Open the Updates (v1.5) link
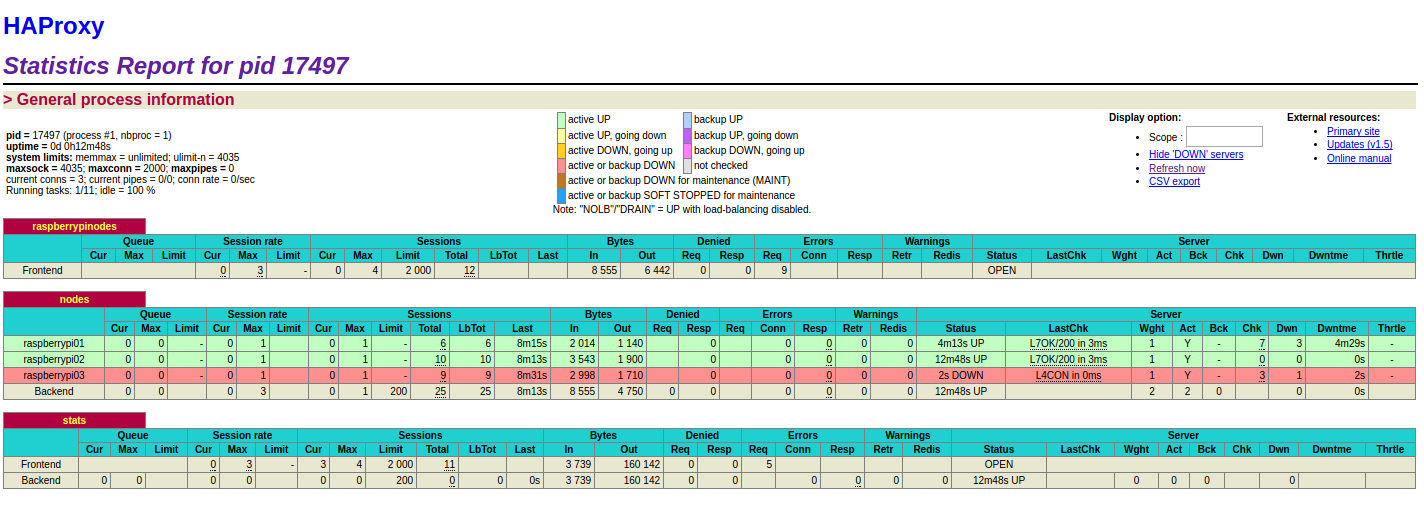Image resolution: width=1424 pixels, height=509 pixels. 1359,144
